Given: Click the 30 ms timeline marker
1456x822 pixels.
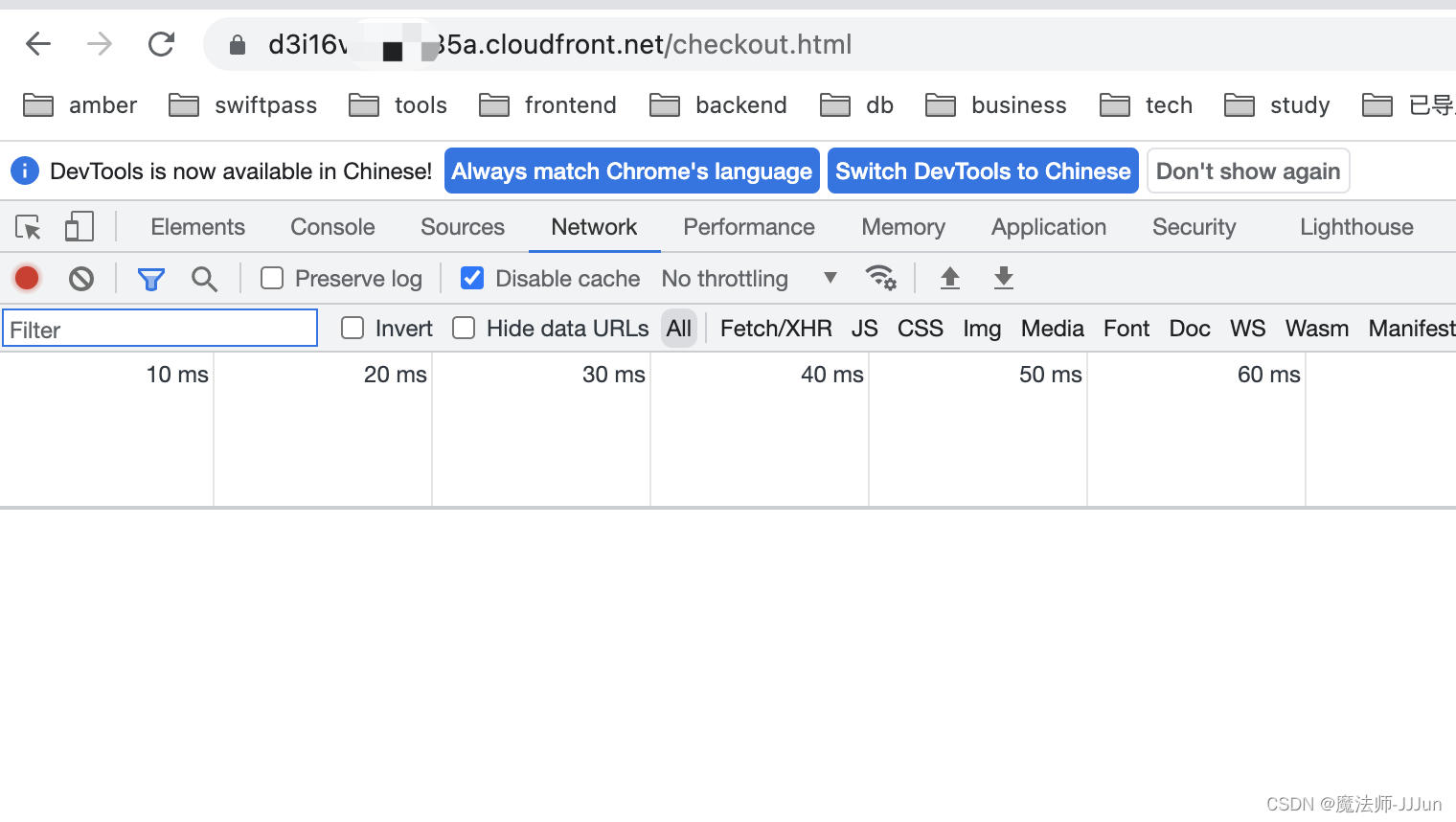Looking at the screenshot, I should click(614, 375).
